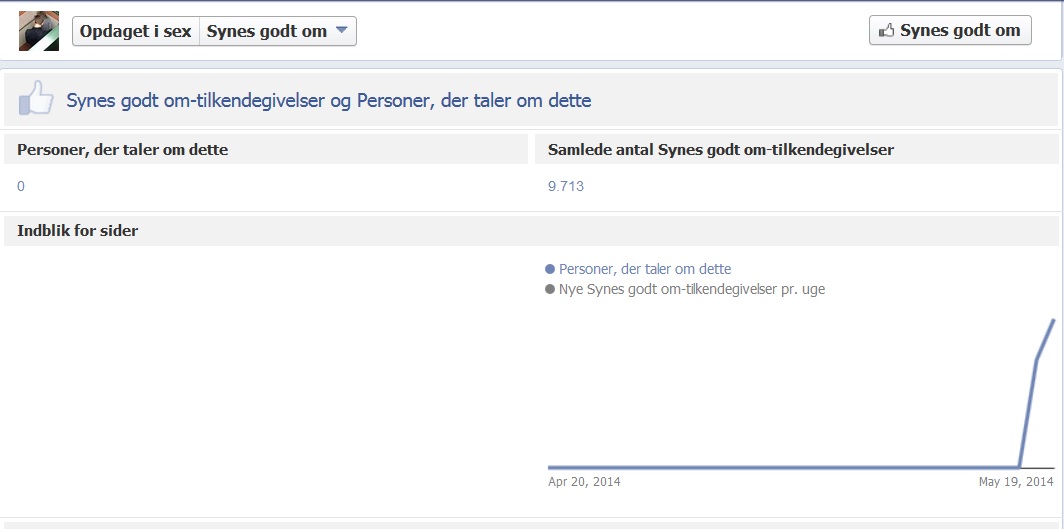This screenshot has height=529, width=1064.
Task: Click the 'Synes godt om-tilkendegivelser og Personer' heading link
Action: coord(329,100)
